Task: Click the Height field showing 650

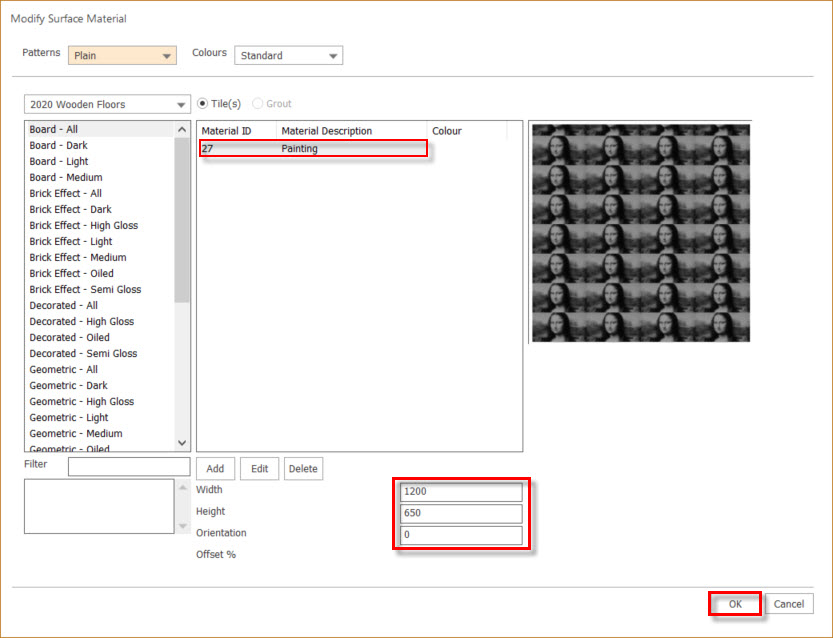Action: [461, 513]
